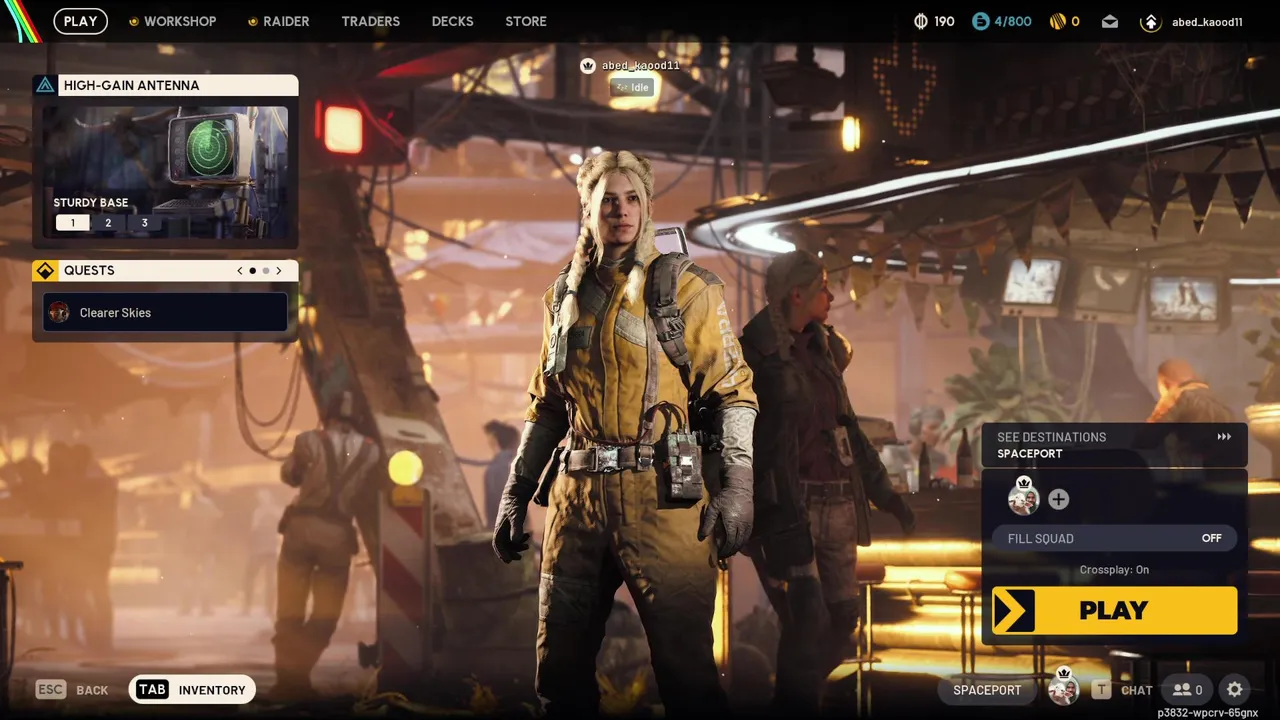
Task: Click the Idle status badge above the character
Action: [x=632, y=88]
